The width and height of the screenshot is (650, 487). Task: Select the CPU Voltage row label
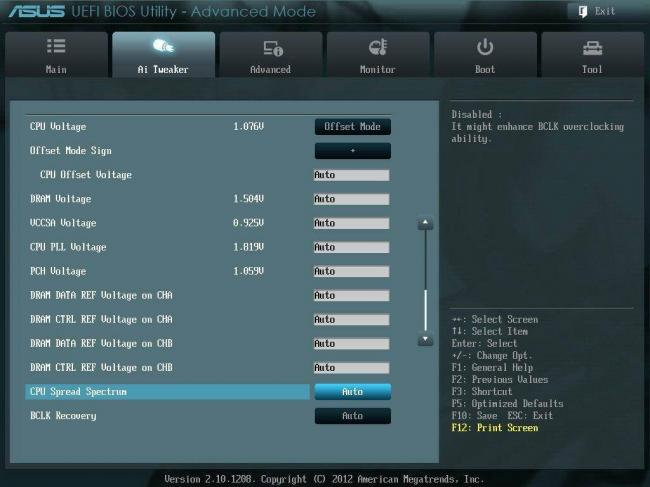(x=58, y=126)
